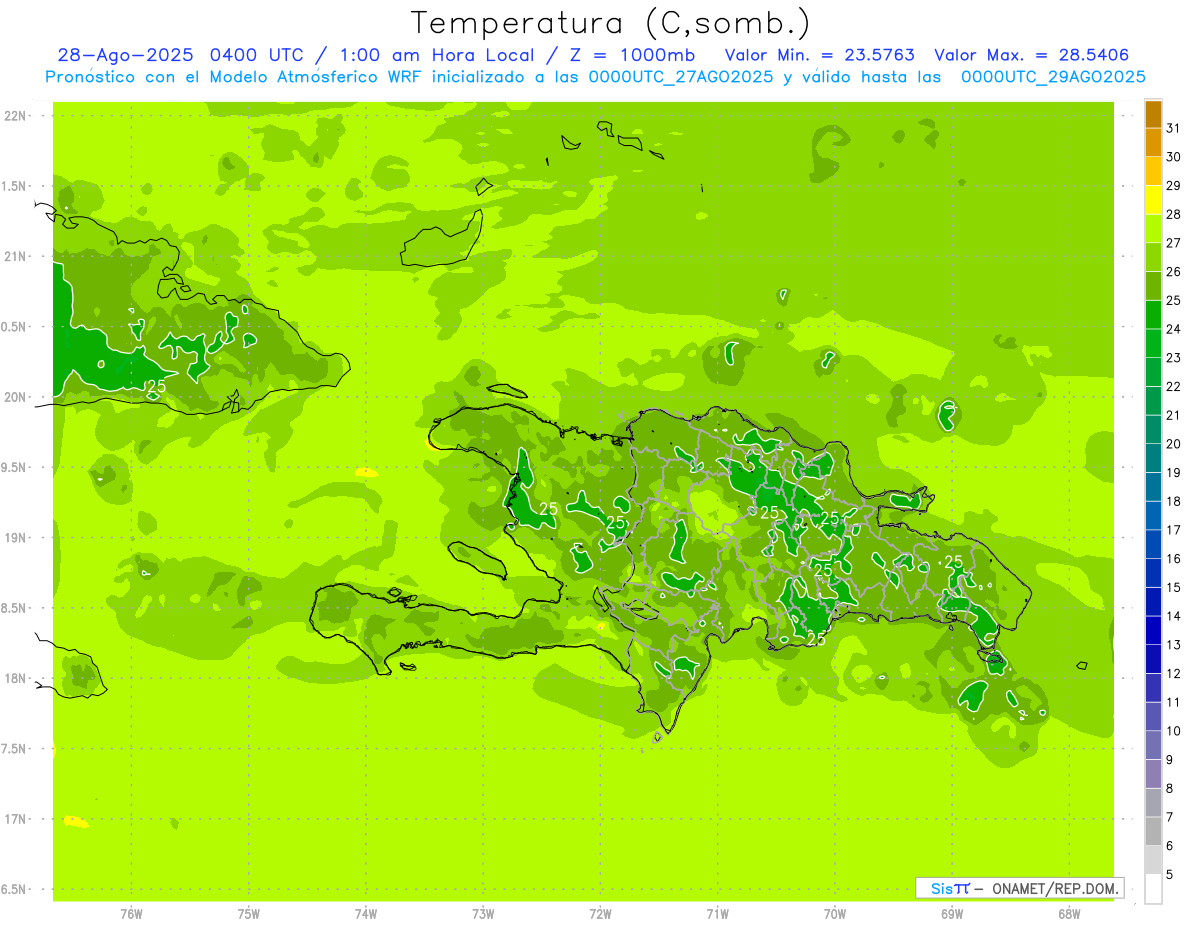Click the 68W longitude axis label
Image resolution: width=1200 pixels, height=927 pixels.
pos(1069,914)
